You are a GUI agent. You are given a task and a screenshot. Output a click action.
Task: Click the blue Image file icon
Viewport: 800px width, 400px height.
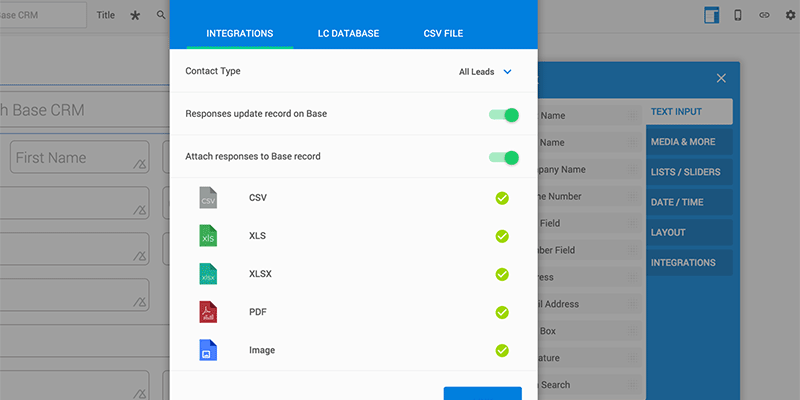tap(208, 351)
